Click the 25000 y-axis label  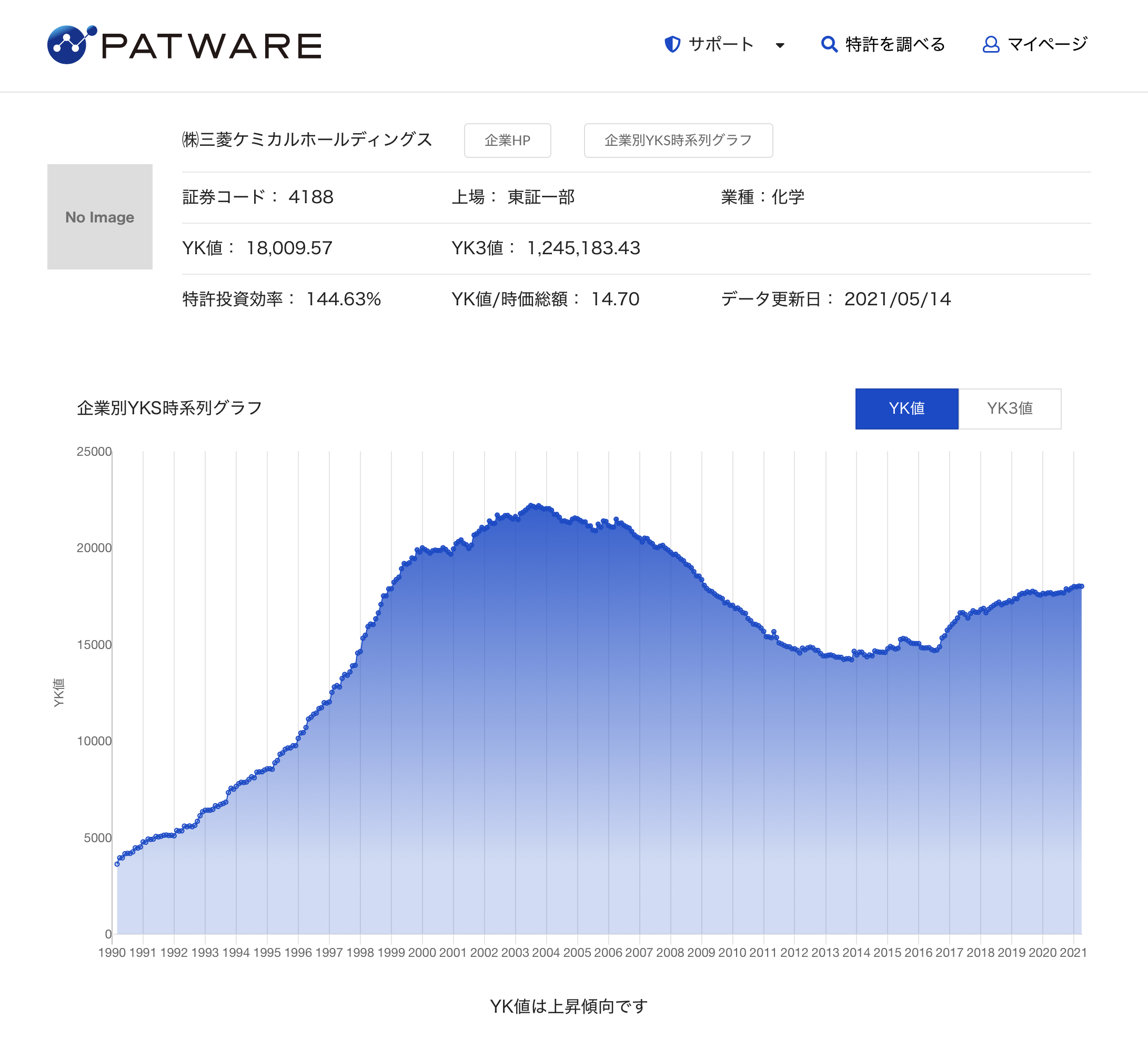(94, 452)
